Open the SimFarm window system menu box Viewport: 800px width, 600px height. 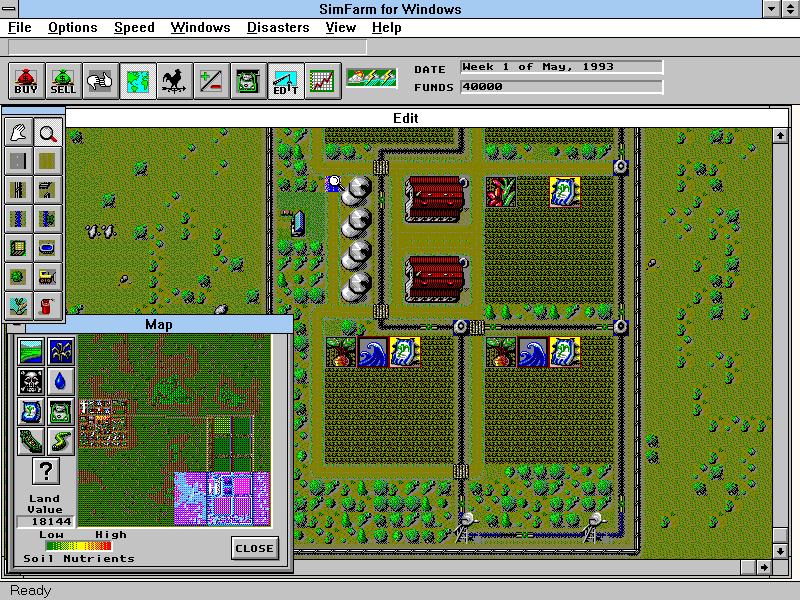(x=9, y=8)
